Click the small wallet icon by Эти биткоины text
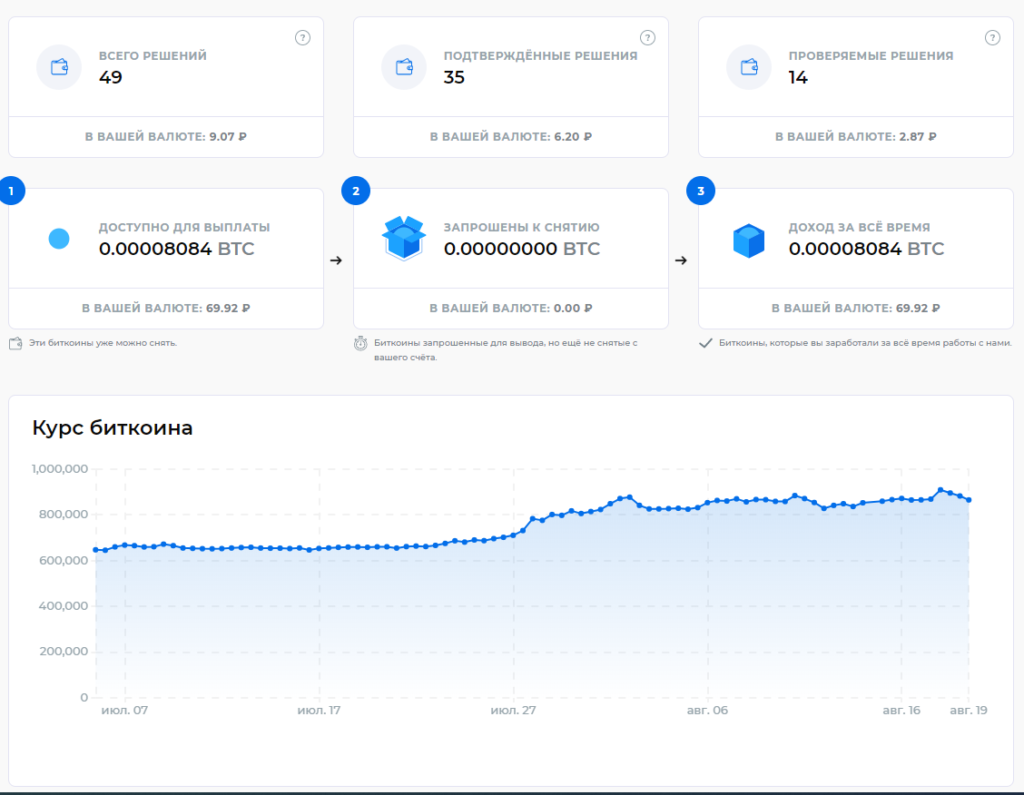The width and height of the screenshot is (1024, 795). pyautogui.click(x=15, y=343)
